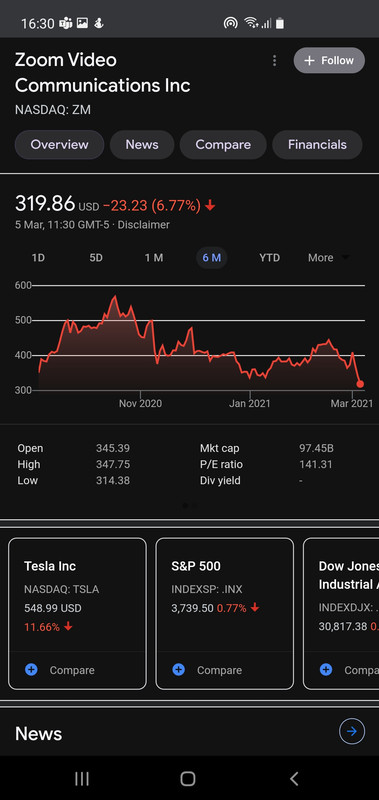Open the three-dot options menu

pos(274,61)
